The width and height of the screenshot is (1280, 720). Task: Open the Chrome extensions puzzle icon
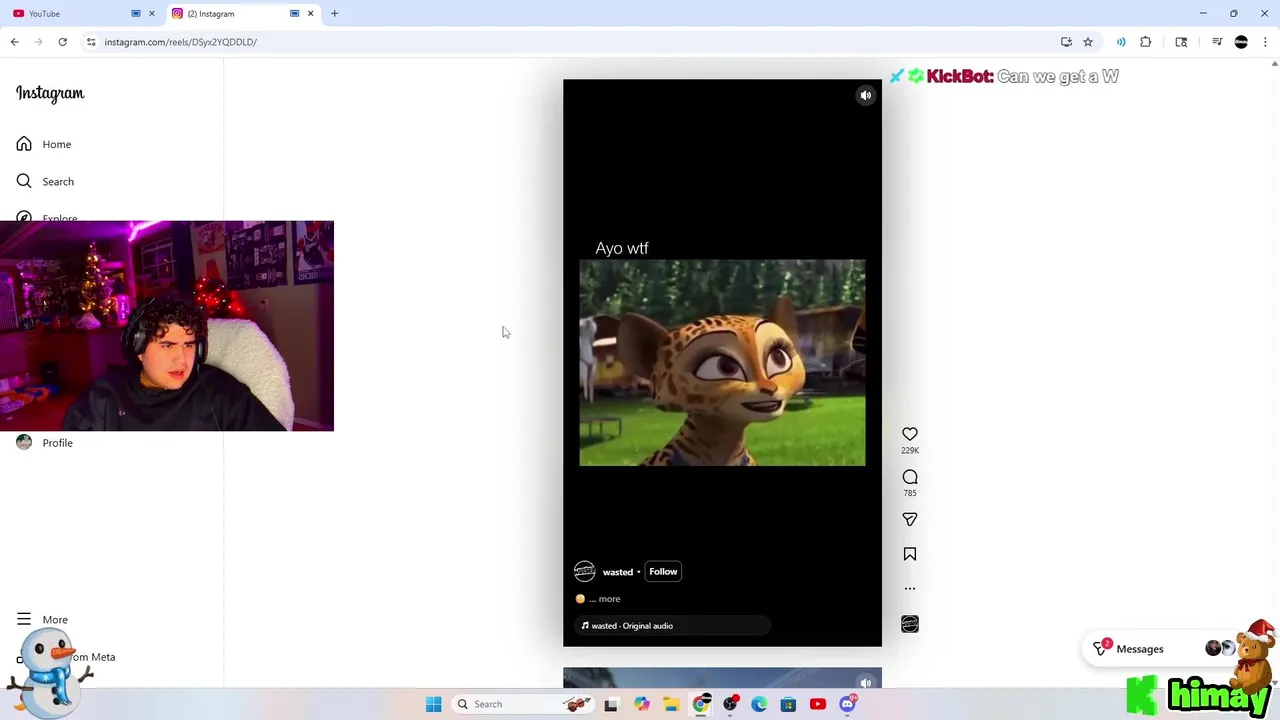coord(1146,42)
